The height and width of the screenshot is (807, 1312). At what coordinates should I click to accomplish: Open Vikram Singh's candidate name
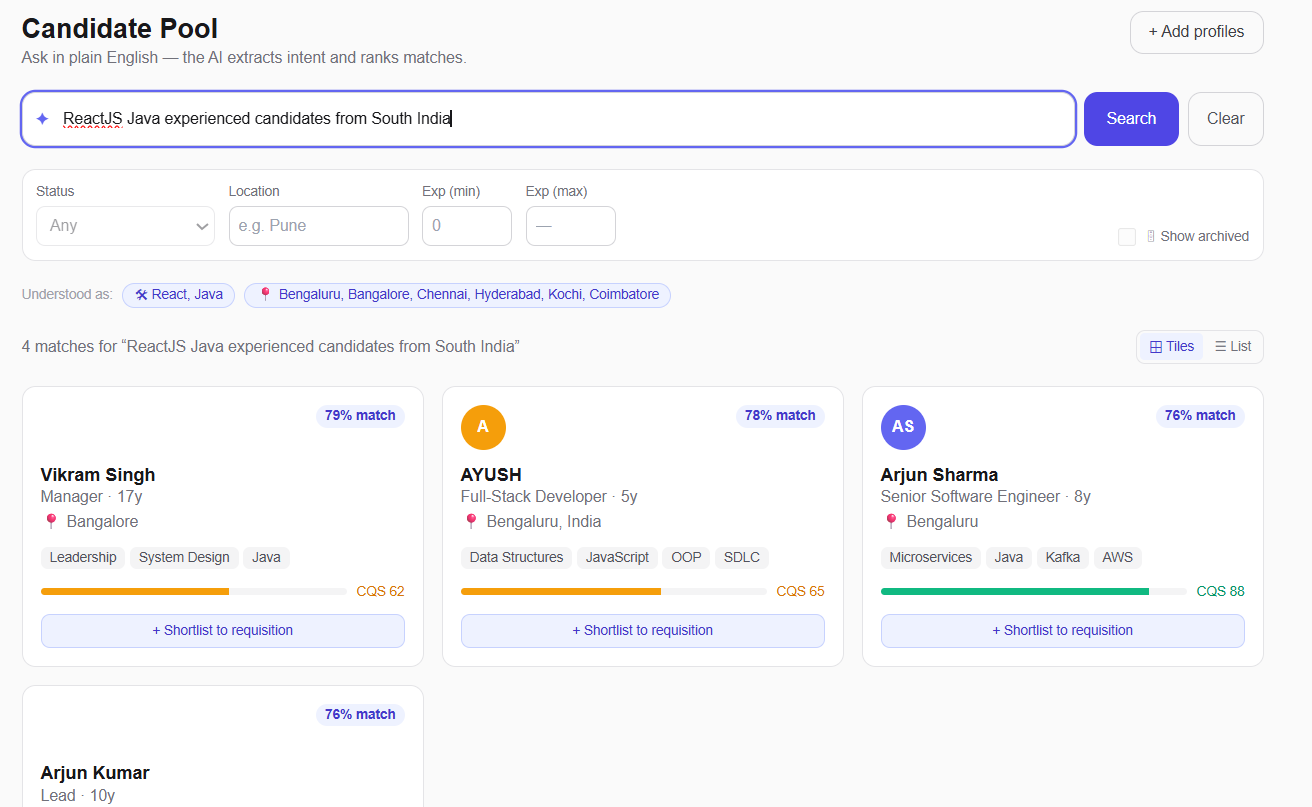[98, 475]
